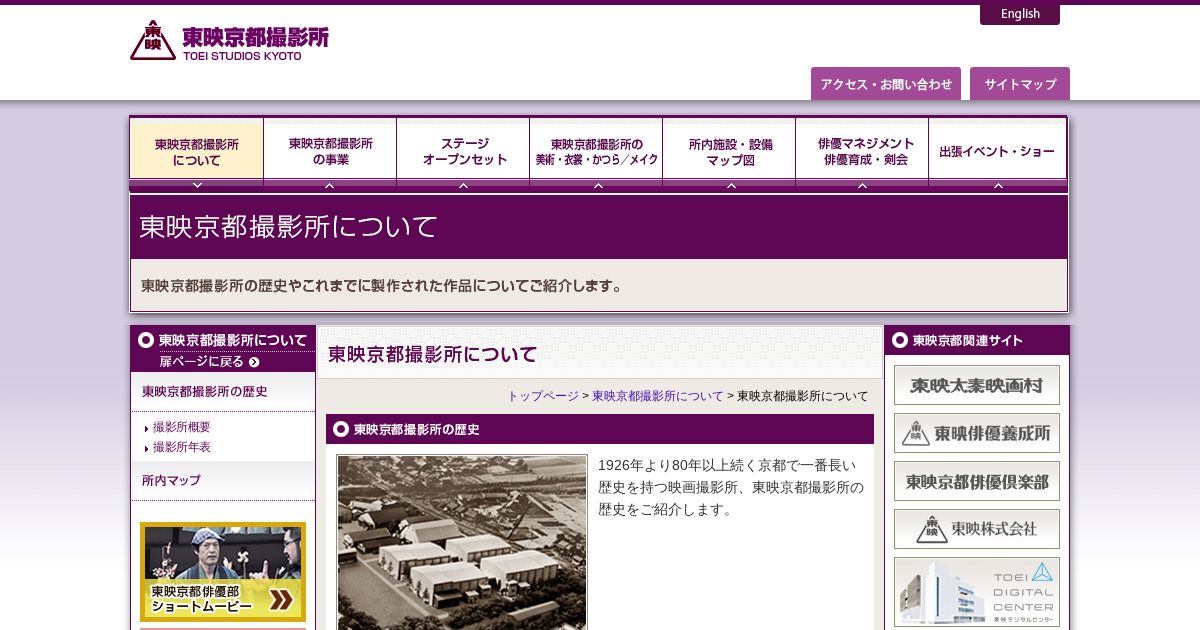Click the historical studio aerial photo

point(462,542)
